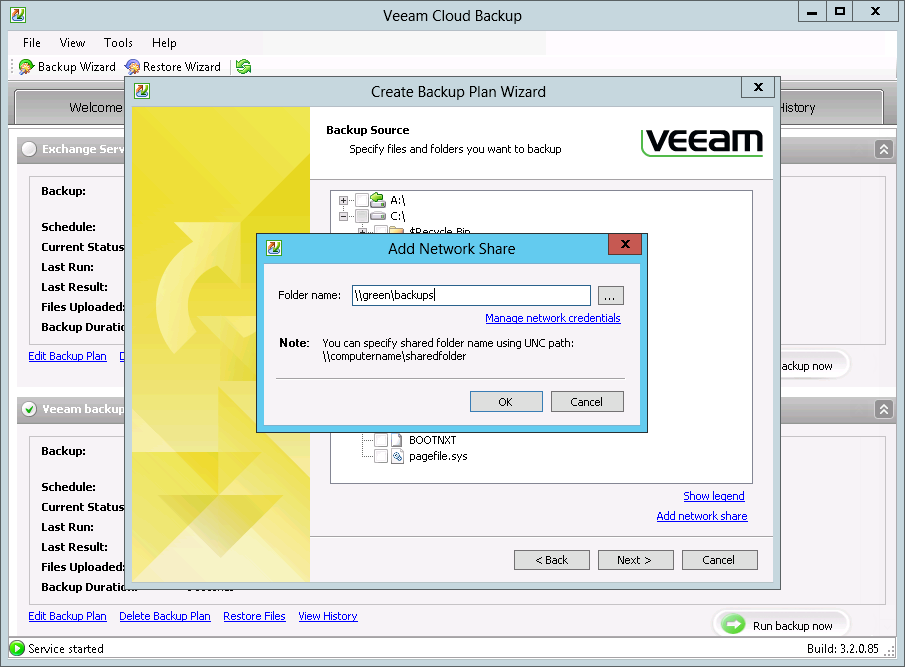905x667 pixels.
Task: Click the A:\ drive icon
Action: 377,200
